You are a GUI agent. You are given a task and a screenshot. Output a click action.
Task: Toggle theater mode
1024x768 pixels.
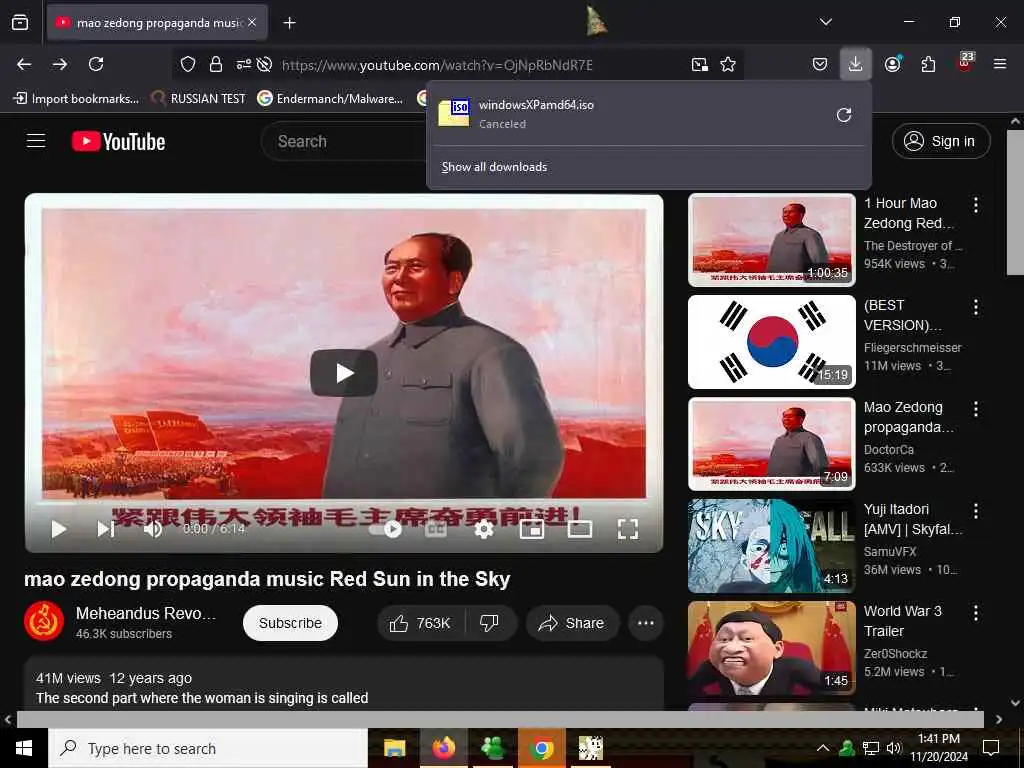(580, 529)
